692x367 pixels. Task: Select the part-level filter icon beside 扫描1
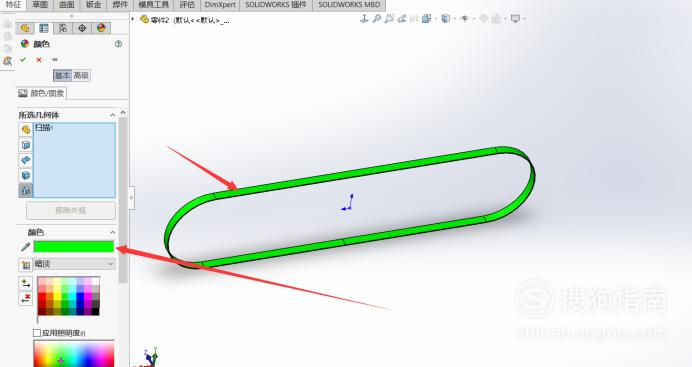click(x=26, y=130)
